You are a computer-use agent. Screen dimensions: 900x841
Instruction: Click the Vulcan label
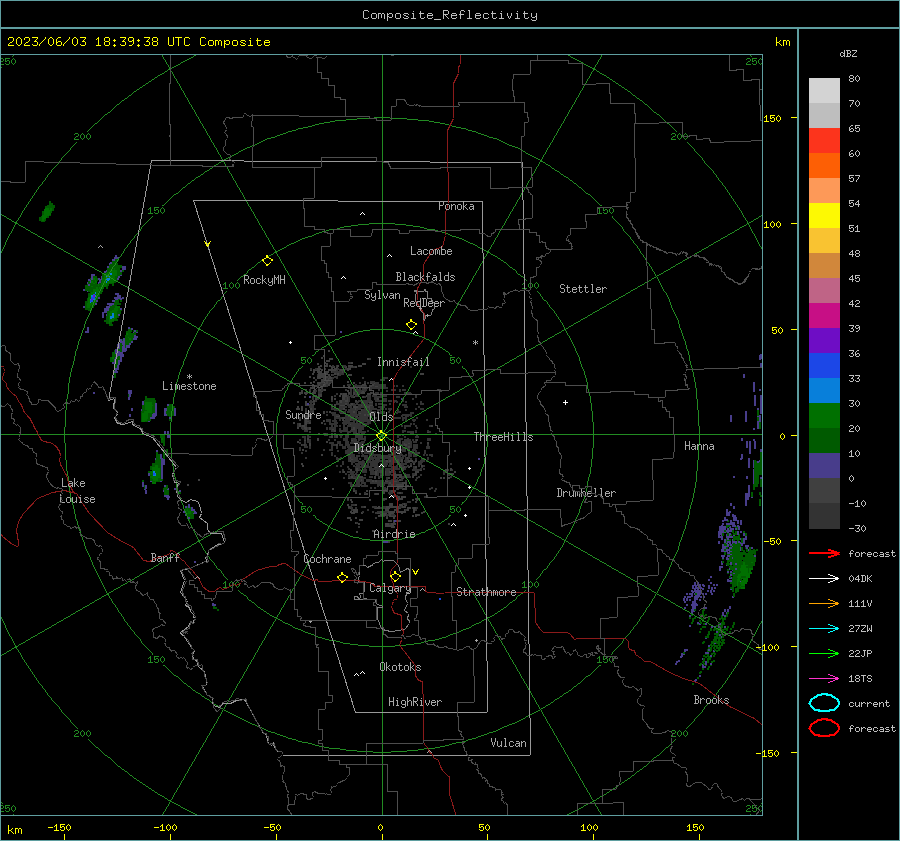(508, 743)
